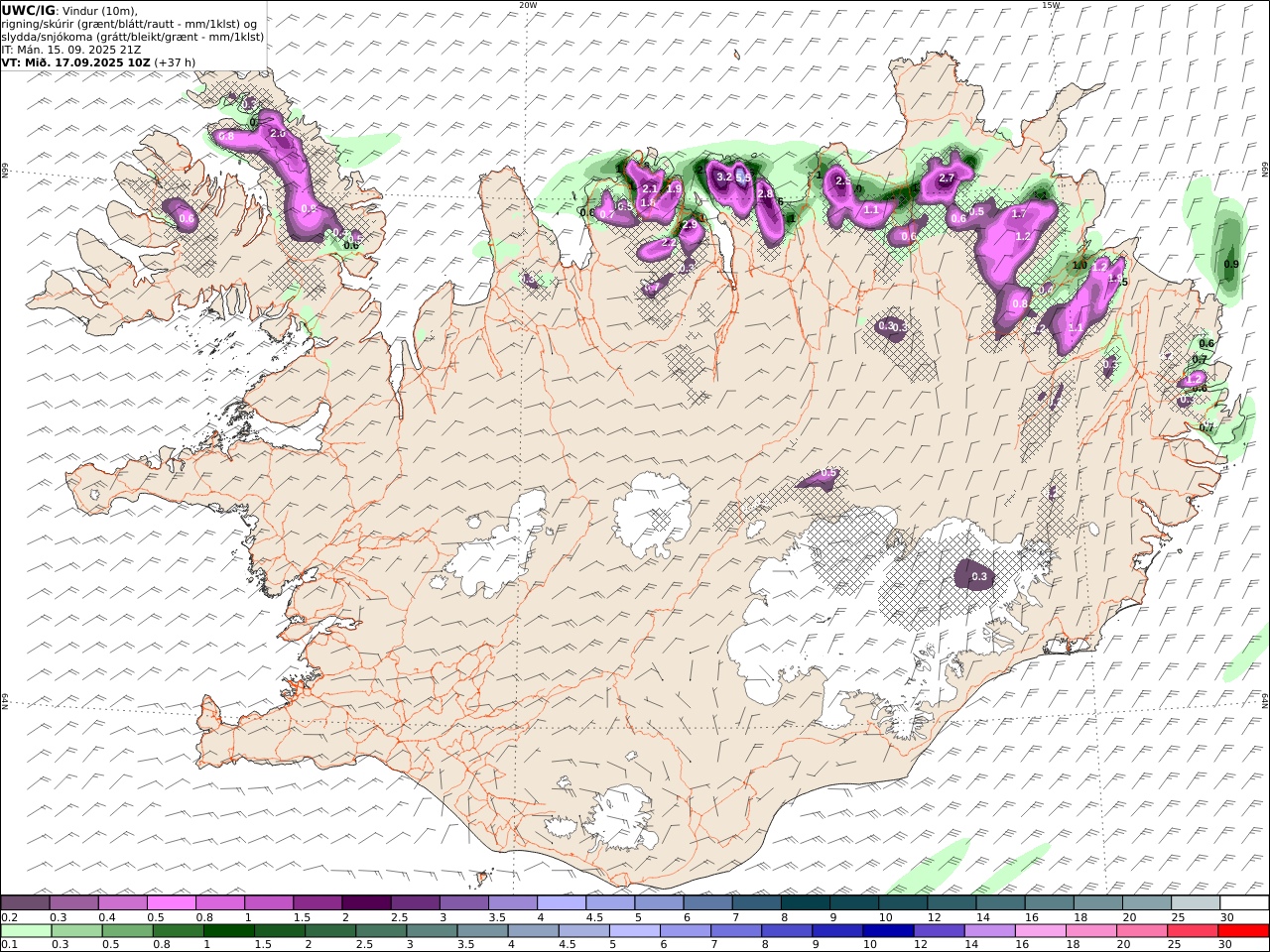
Task: Click the 2.0 value in the Westfjords
Action: pos(278,133)
